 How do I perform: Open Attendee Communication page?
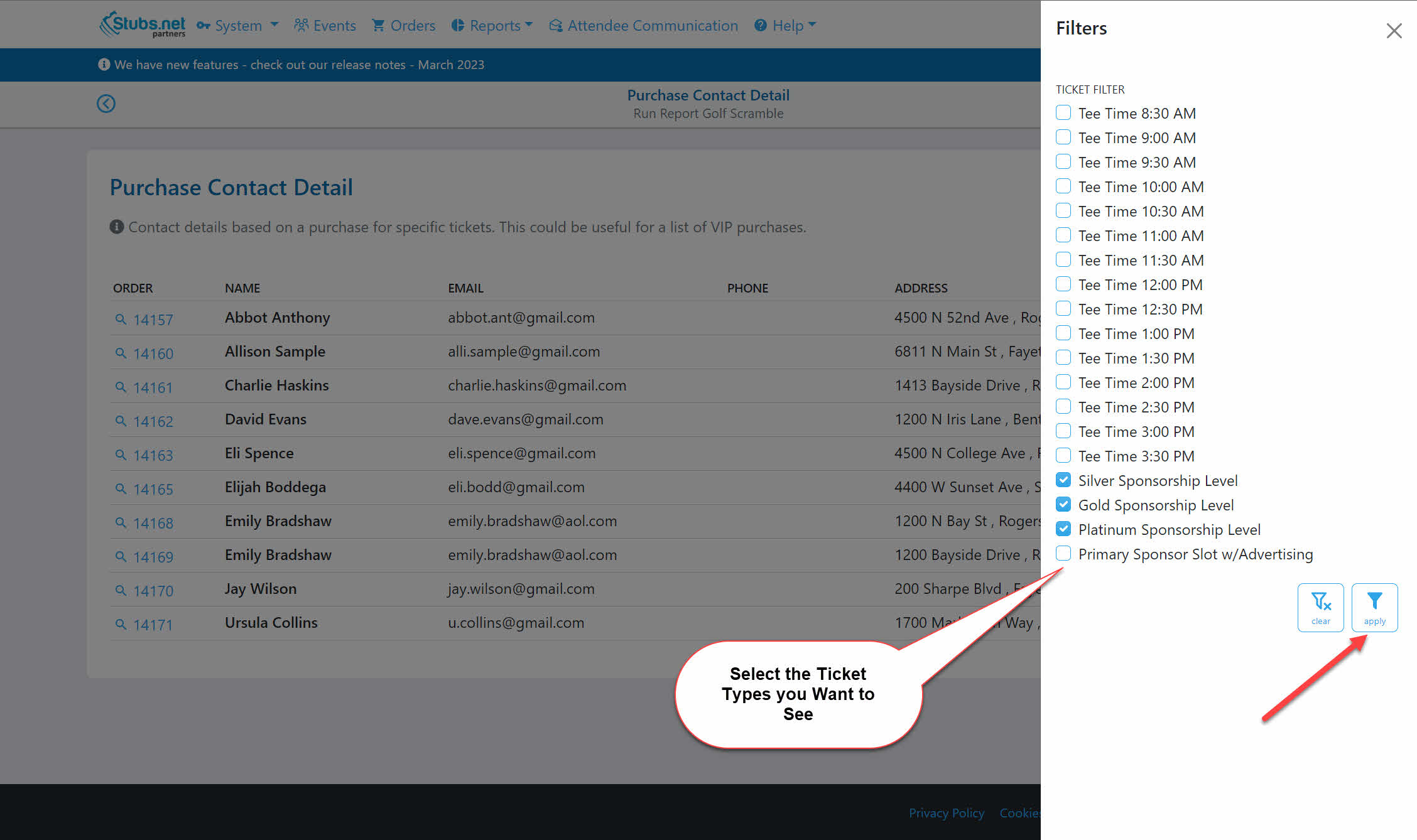click(643, 25)
